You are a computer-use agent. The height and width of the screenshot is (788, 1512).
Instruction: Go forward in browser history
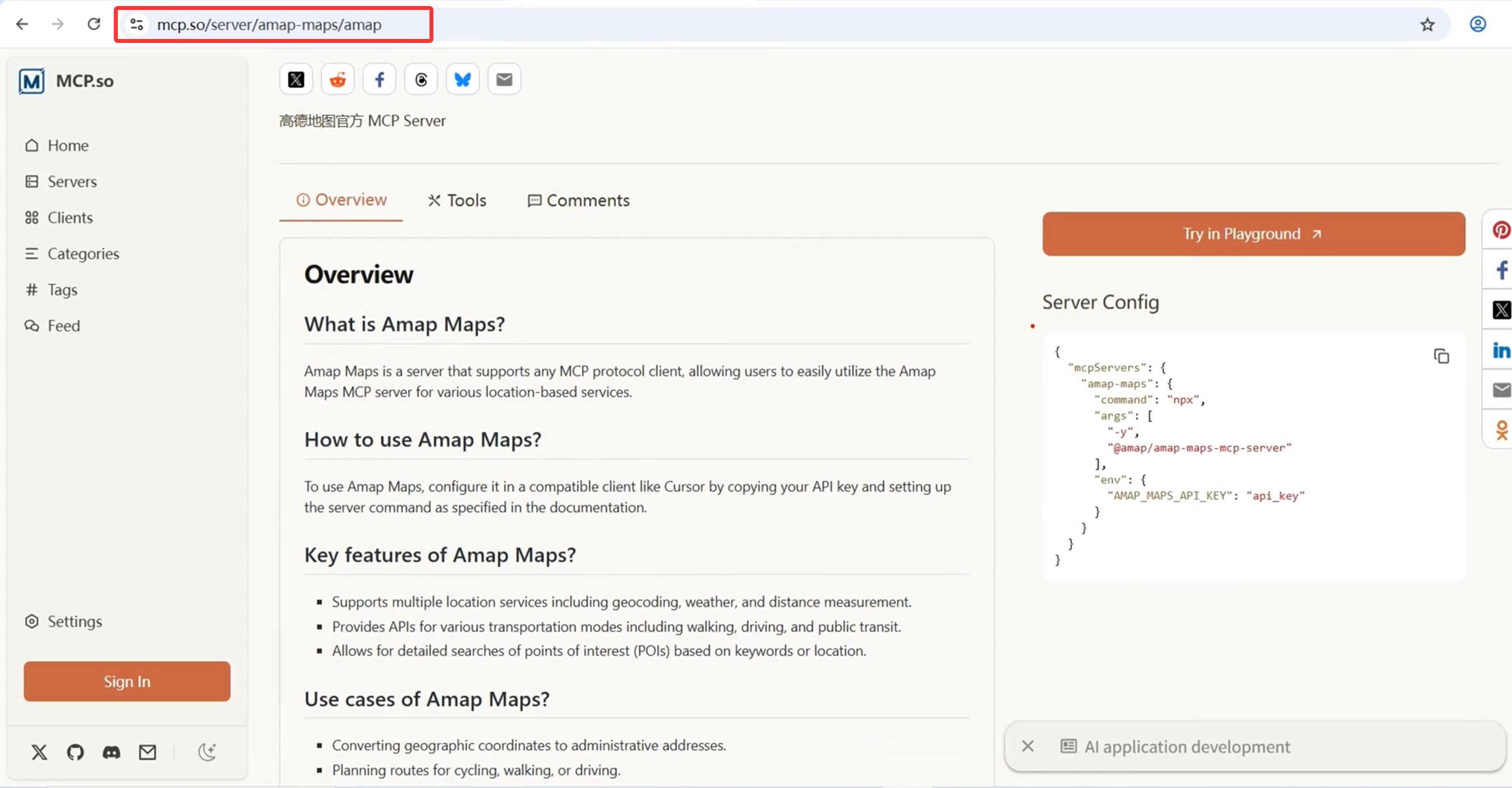57,24
